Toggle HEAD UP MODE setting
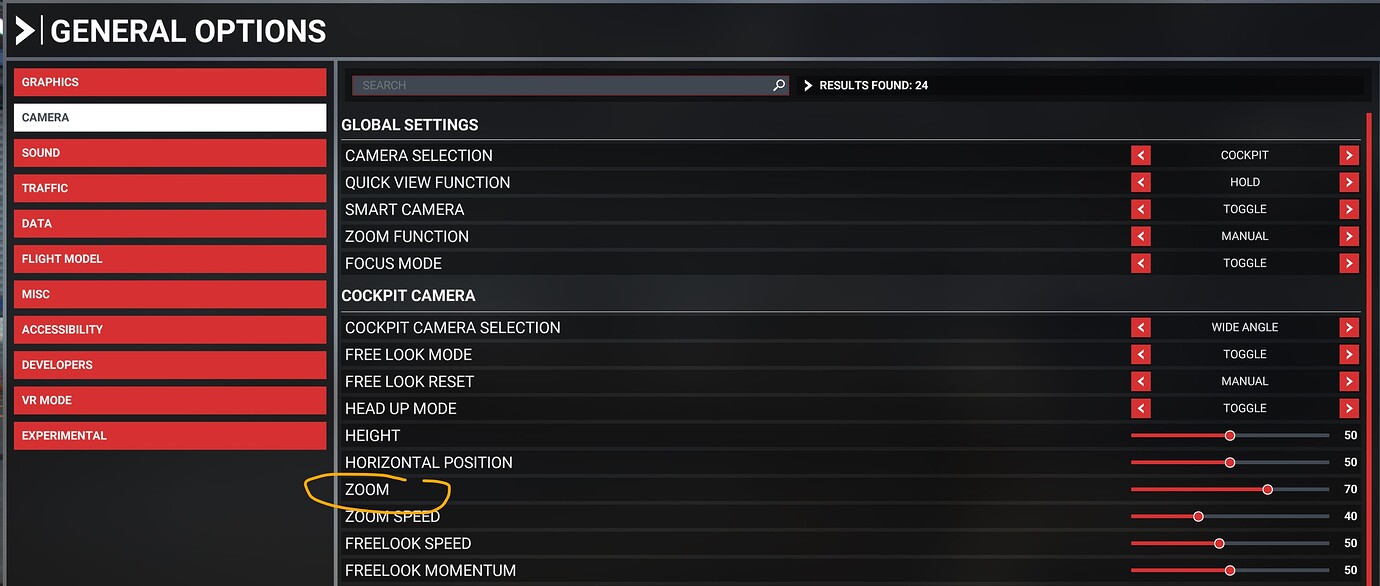 pos(1349,408)
